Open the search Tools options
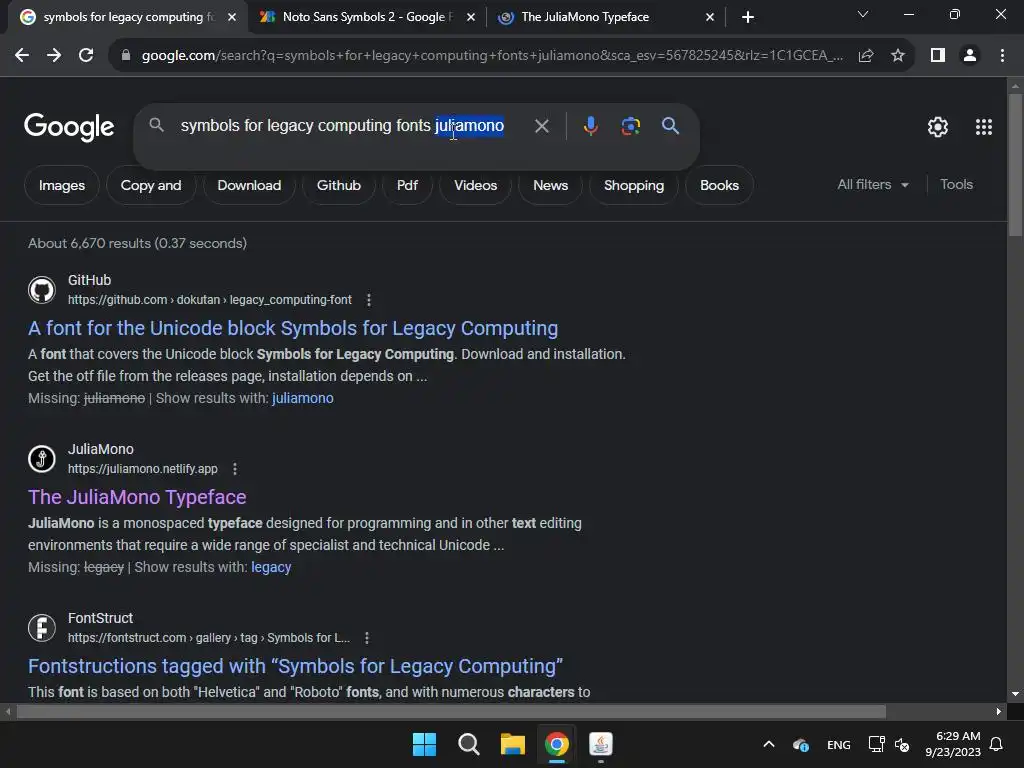Screen dimensions: 1024x768 coord(956,185)
